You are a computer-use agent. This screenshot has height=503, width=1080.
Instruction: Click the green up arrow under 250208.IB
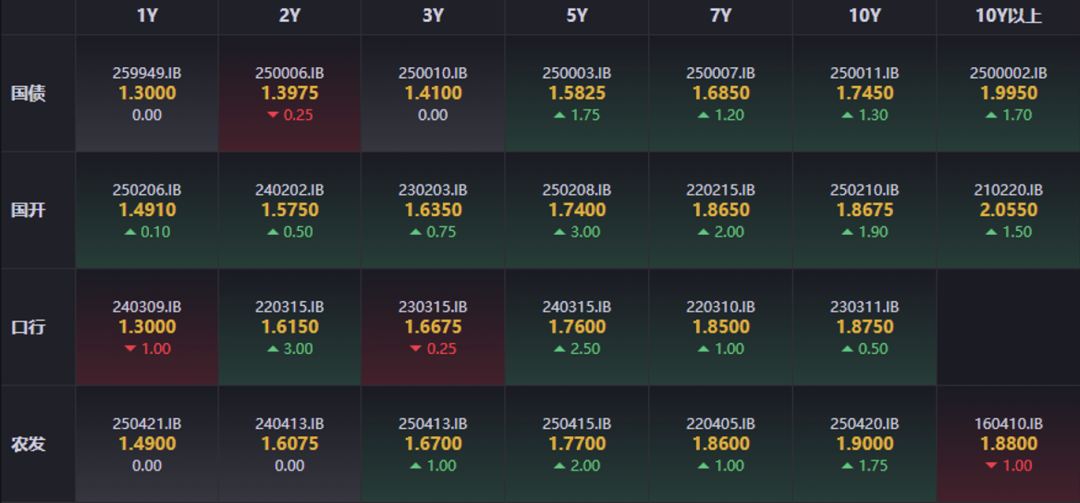click(x=559, y=232)
